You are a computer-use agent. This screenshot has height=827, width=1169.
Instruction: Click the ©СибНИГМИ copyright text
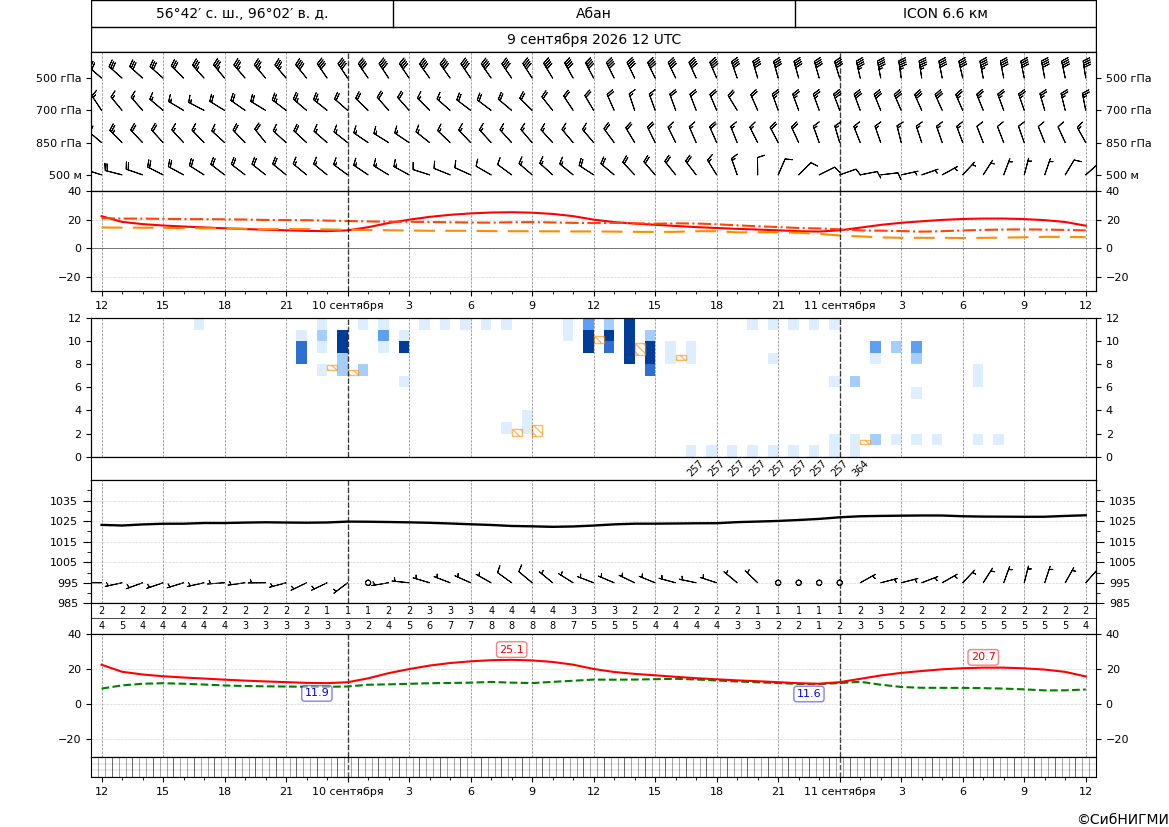1123,820
